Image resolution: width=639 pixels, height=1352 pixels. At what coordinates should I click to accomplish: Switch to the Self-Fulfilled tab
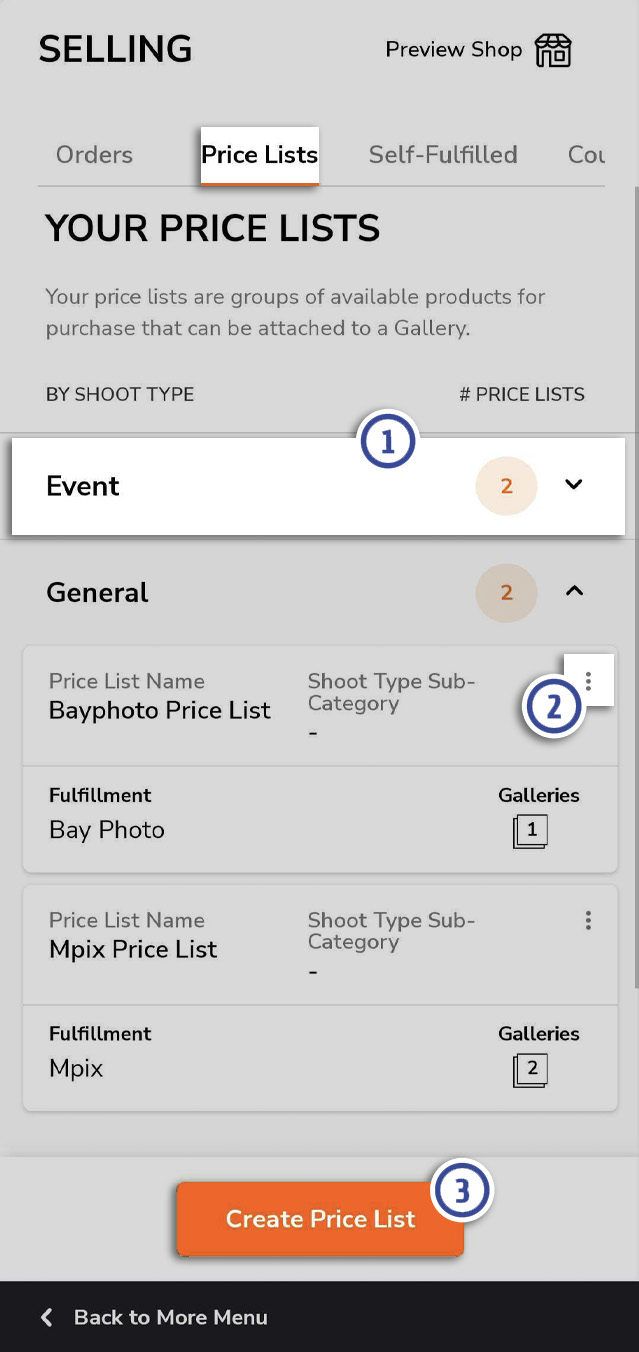tap(443, 155)
